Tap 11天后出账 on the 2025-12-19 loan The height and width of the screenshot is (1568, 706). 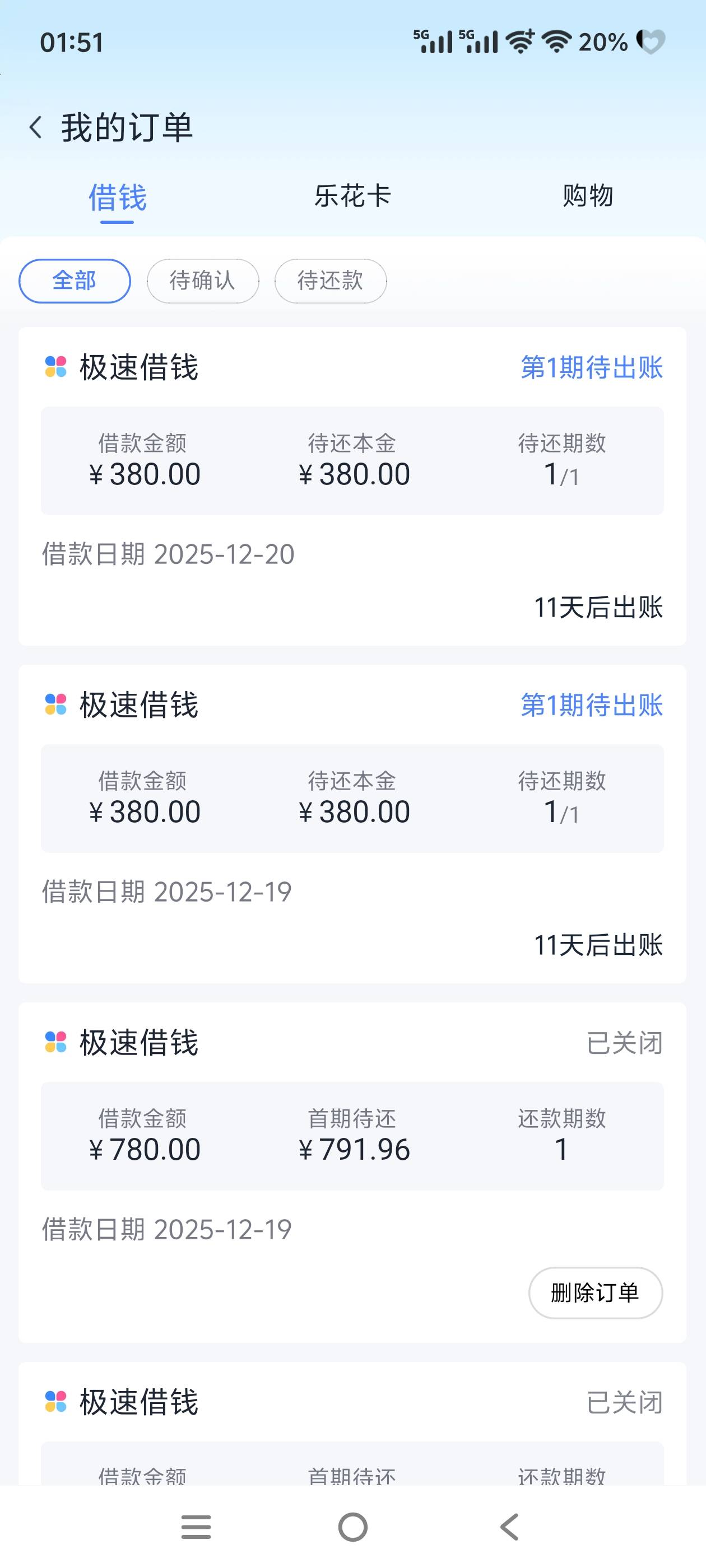pyautogui.click(x=598, y=945)
